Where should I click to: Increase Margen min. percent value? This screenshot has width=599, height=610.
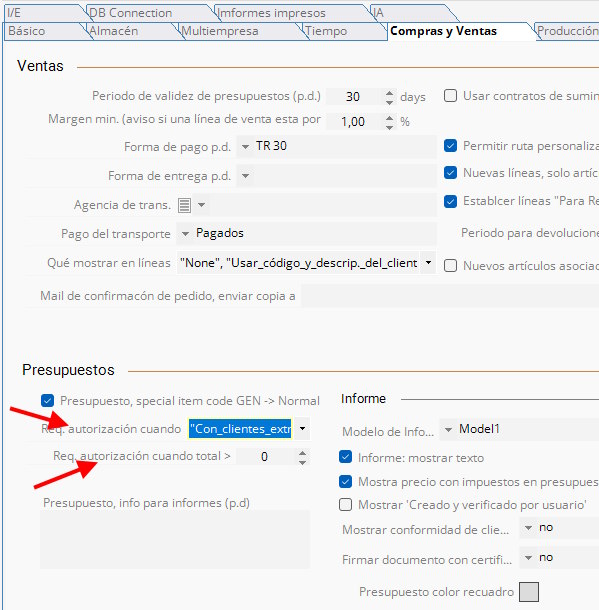pos(389,118)
